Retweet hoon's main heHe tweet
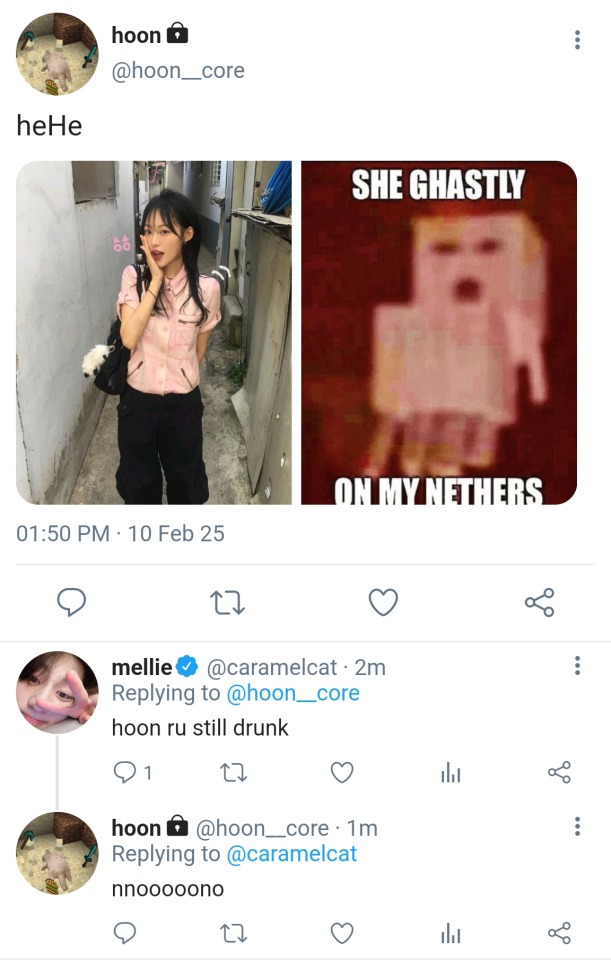The height and width of the screenshot is (960, 611). (x=228, y=601)
